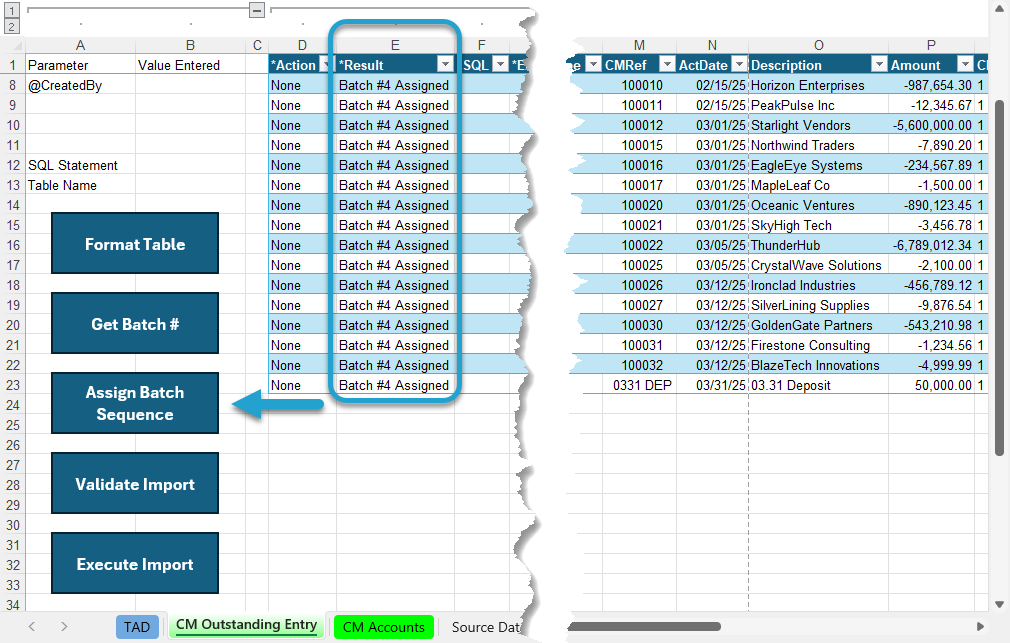
Task: Switch to CM Outstanding Entry sheet tab
Action: pyautogui.click(x=246, y=625)
